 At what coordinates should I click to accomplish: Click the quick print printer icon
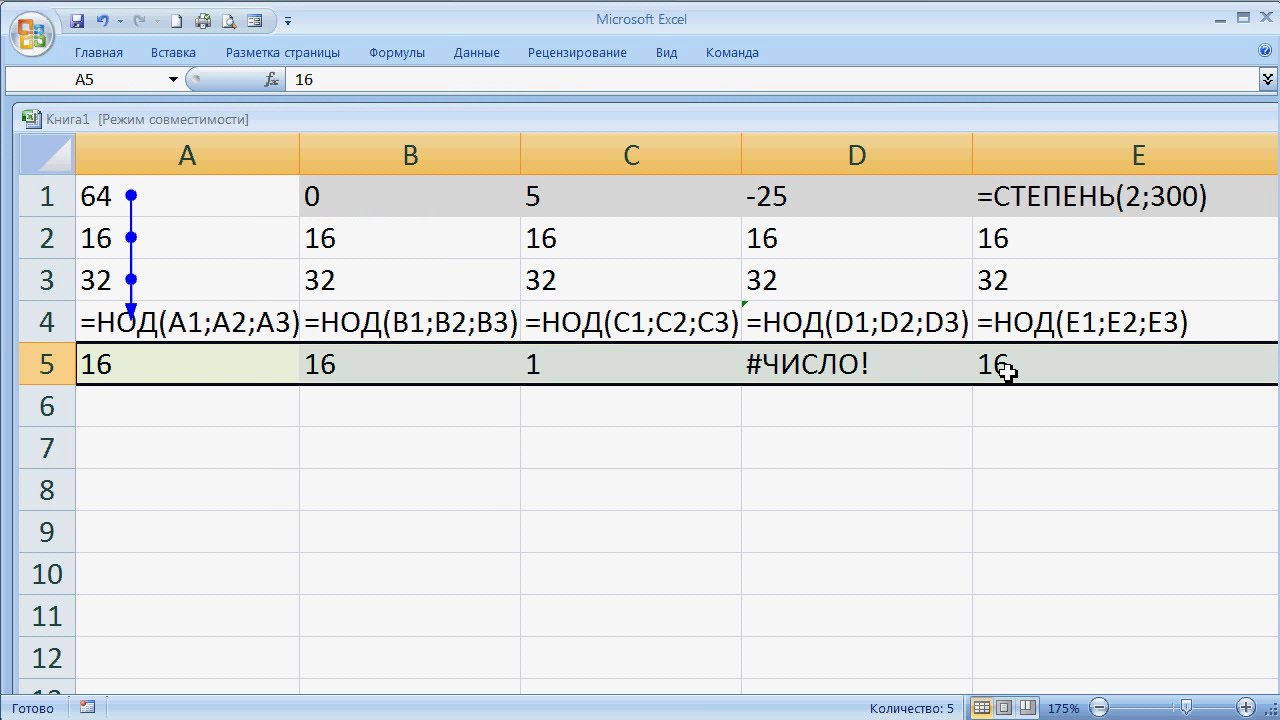pos(203,20)
